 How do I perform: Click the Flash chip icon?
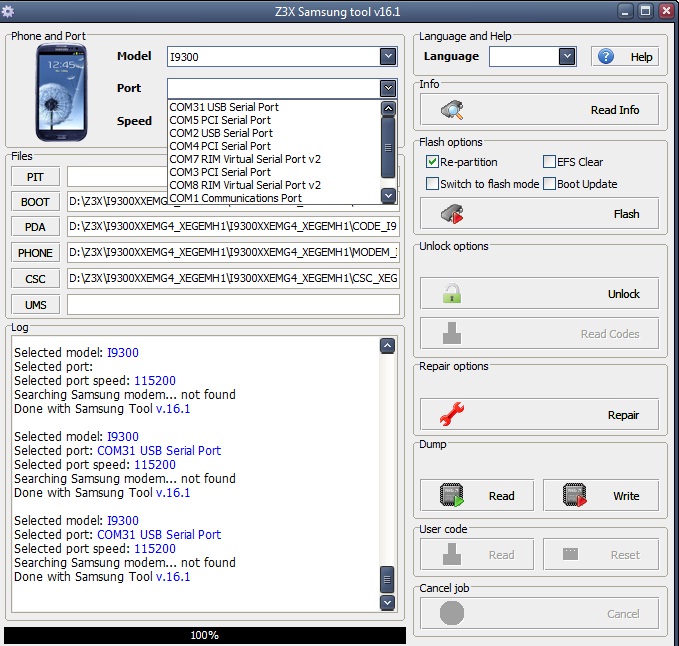(452, 214)
